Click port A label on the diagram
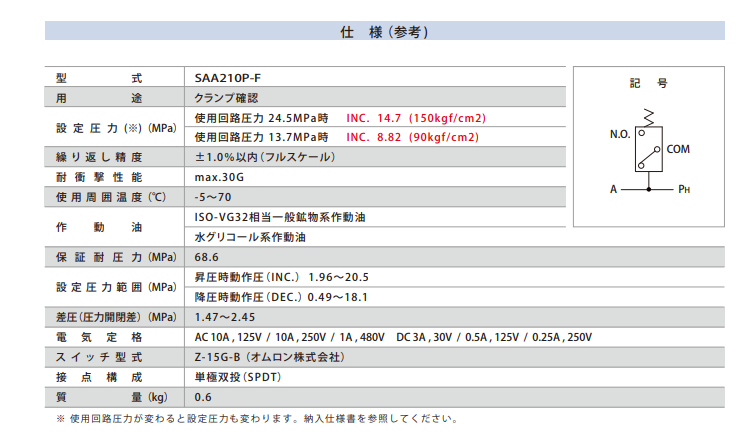Viewport: 747px width, 448px height. pos(613,188)
